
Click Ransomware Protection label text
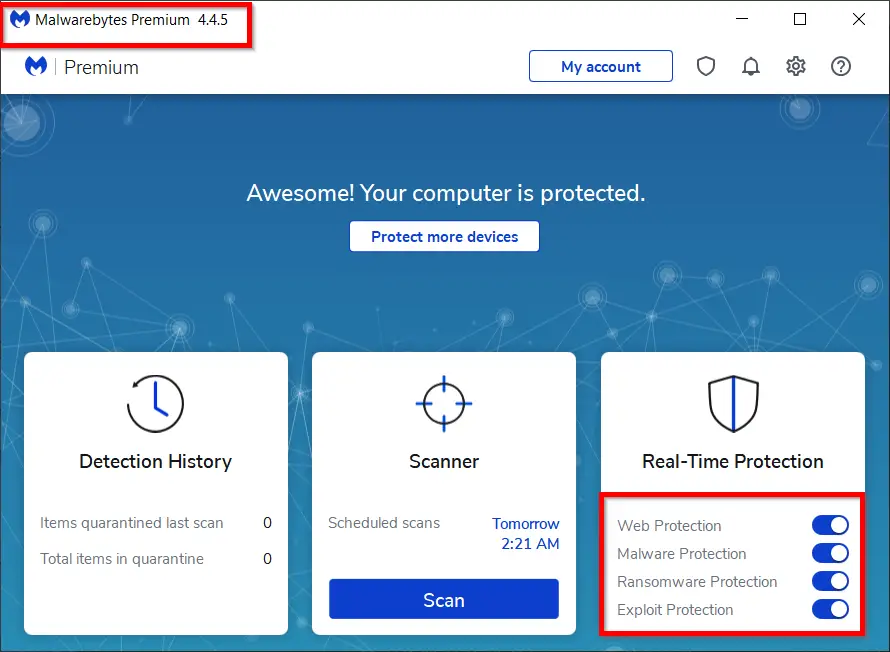pos(697,582)
